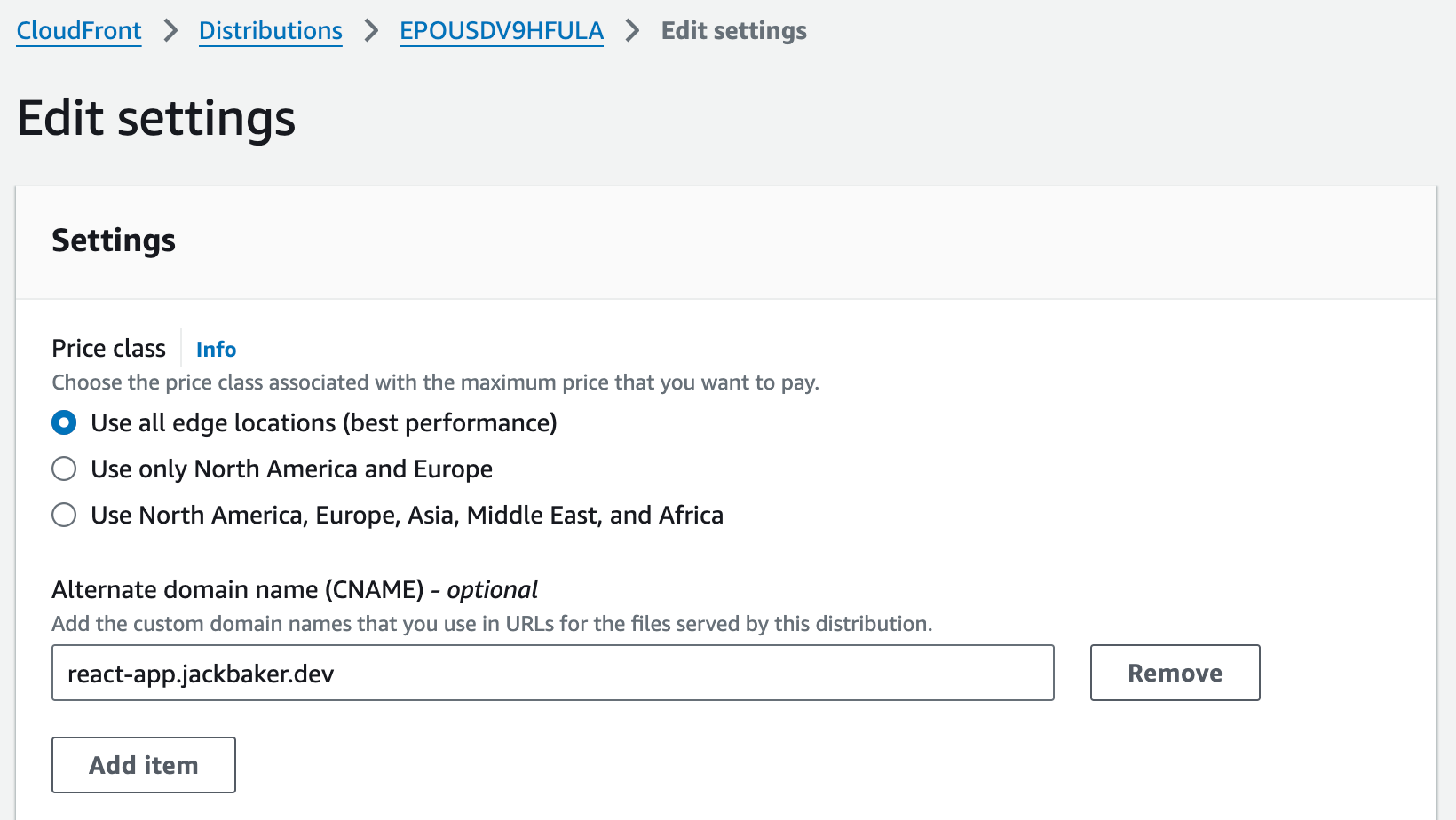Click the Price class label
The image size is (1456, 820).
(x=108, y=349)
